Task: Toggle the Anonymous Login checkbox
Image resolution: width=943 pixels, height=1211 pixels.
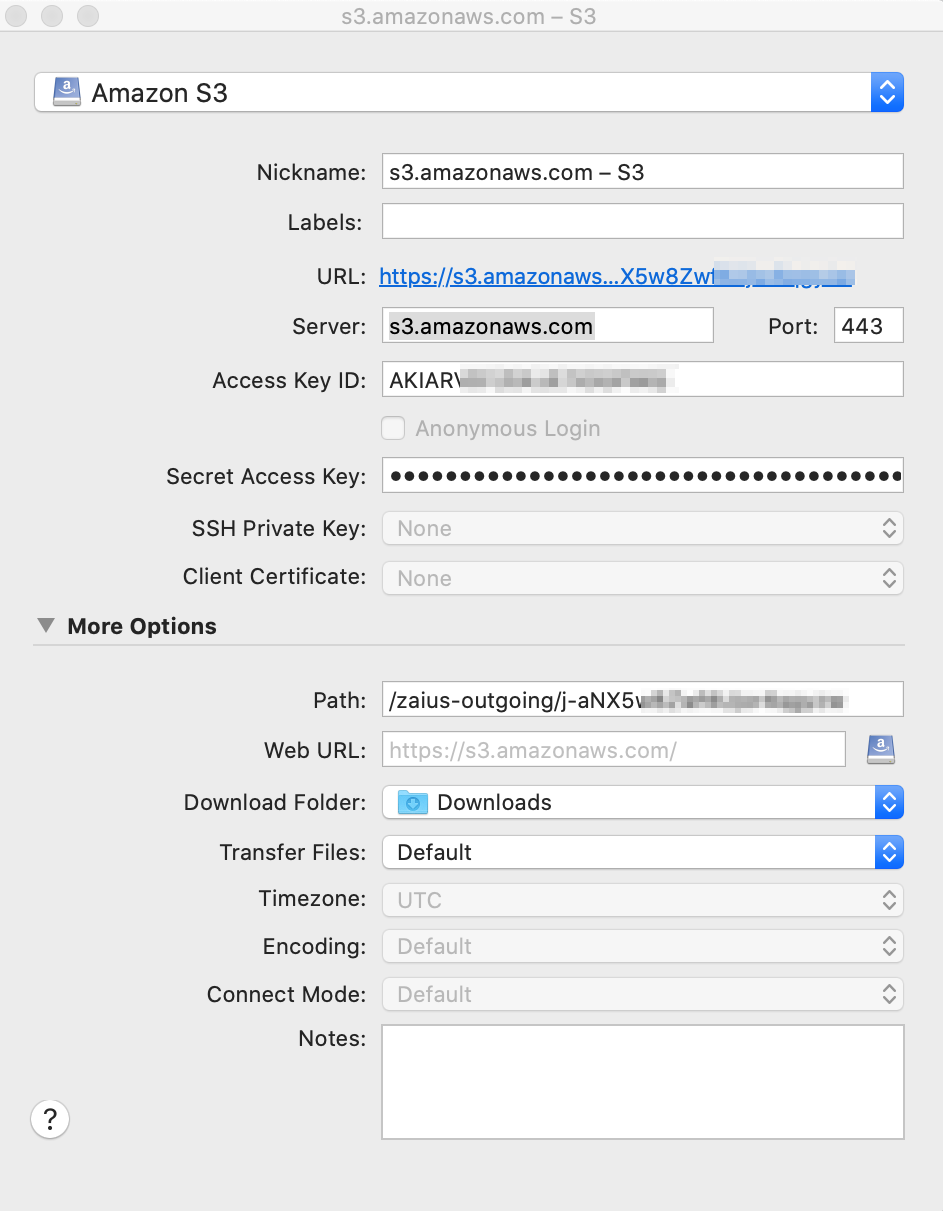Action: pyautogui.click(x=394, y=428)
